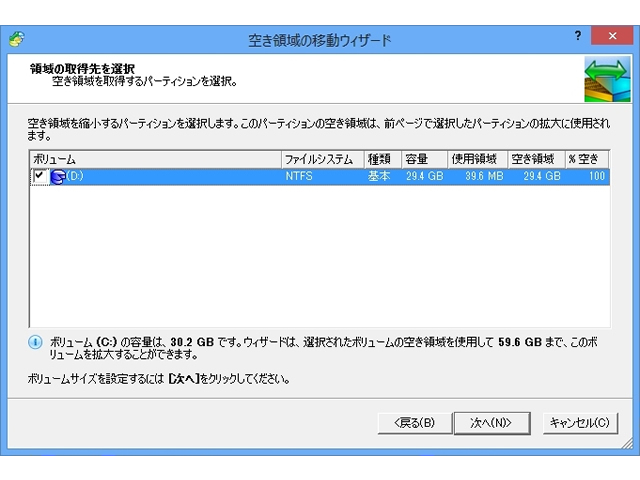The width and height of the screenshot is (640, 480).
Task: Click the window resize grip corner
Action: pyautogui.click(x=627, y=443)
